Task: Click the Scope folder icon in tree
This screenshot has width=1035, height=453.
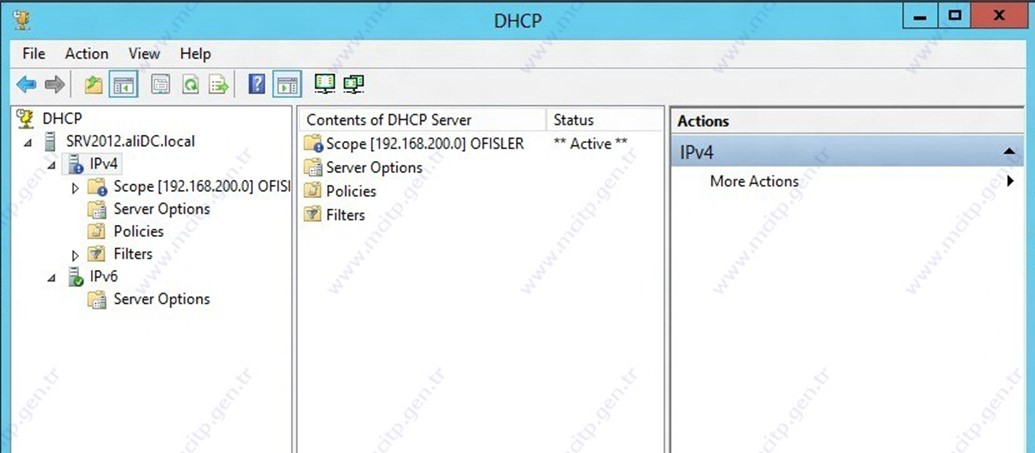Action: [x=97, y=186]
